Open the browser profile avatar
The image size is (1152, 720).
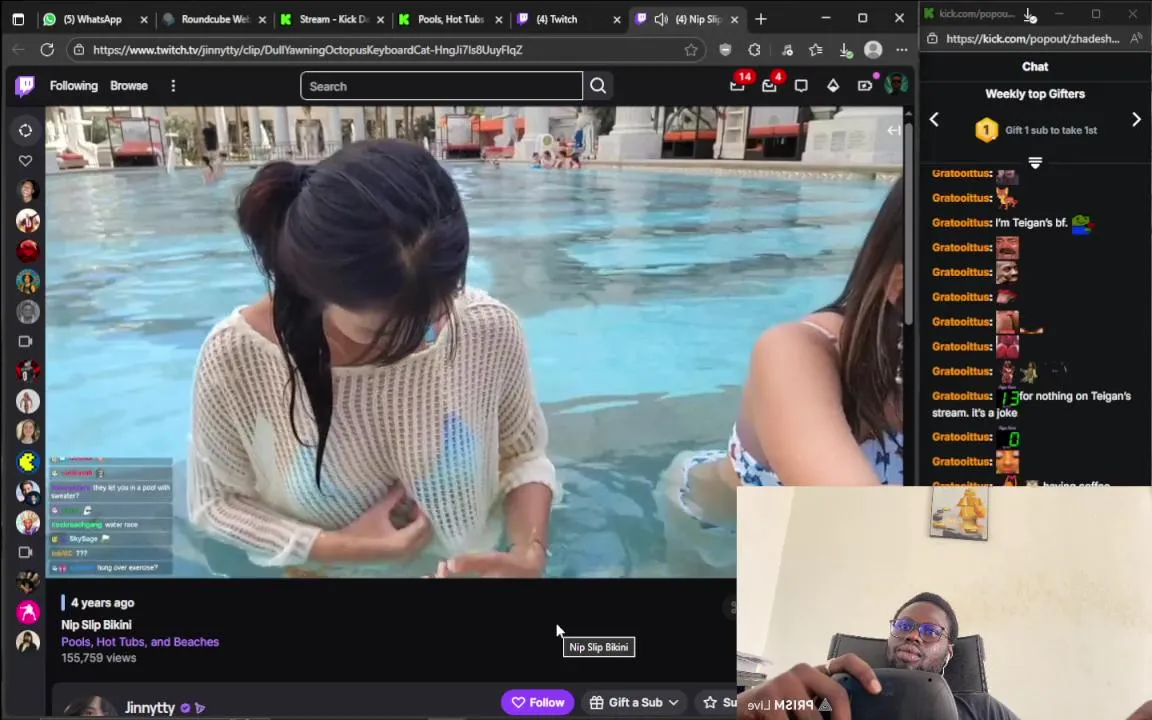[x=873, y=50]
